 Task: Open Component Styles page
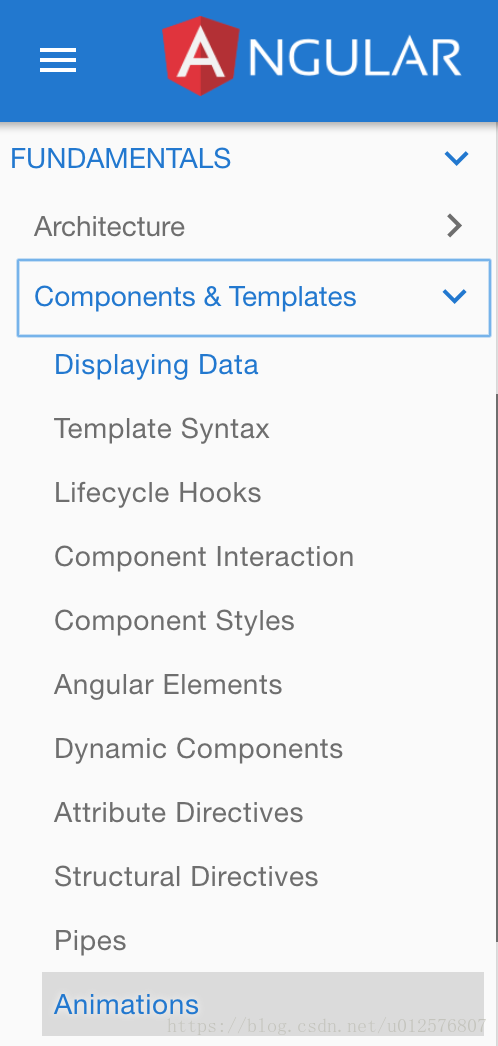[x=174, y=621]
